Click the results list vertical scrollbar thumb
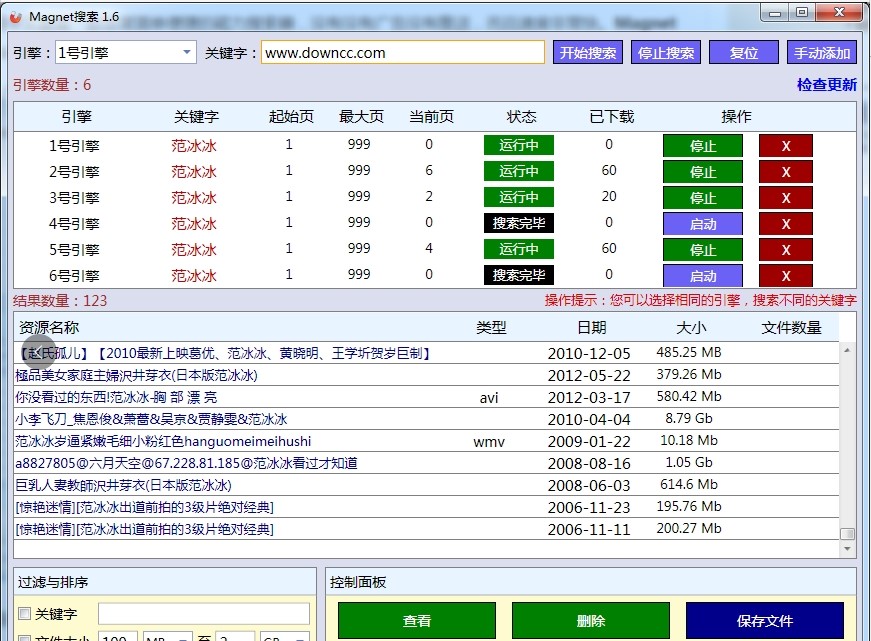 coord(848,534)
